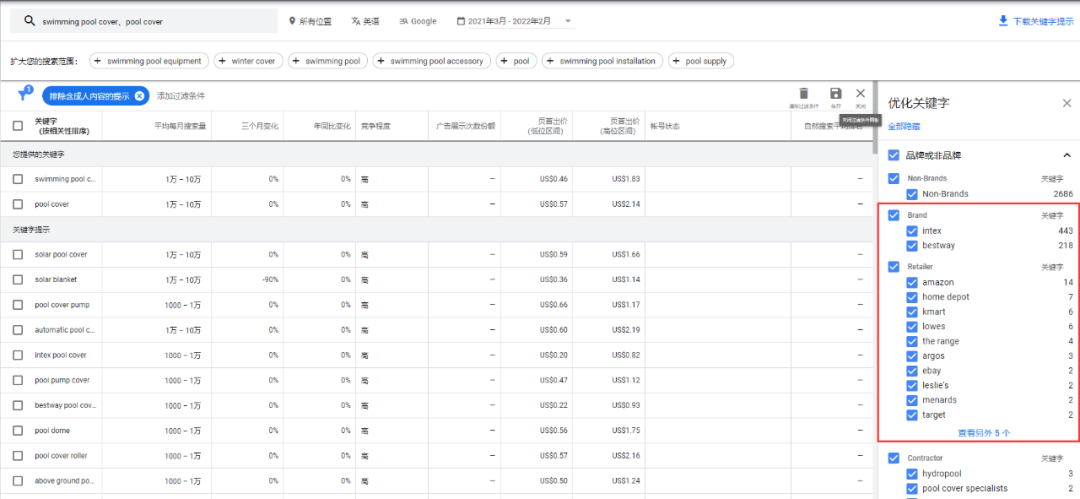Click the download keyword ideas link
The height and width of the screenshot is (499, 1080).
click(x=1043, y=21)
